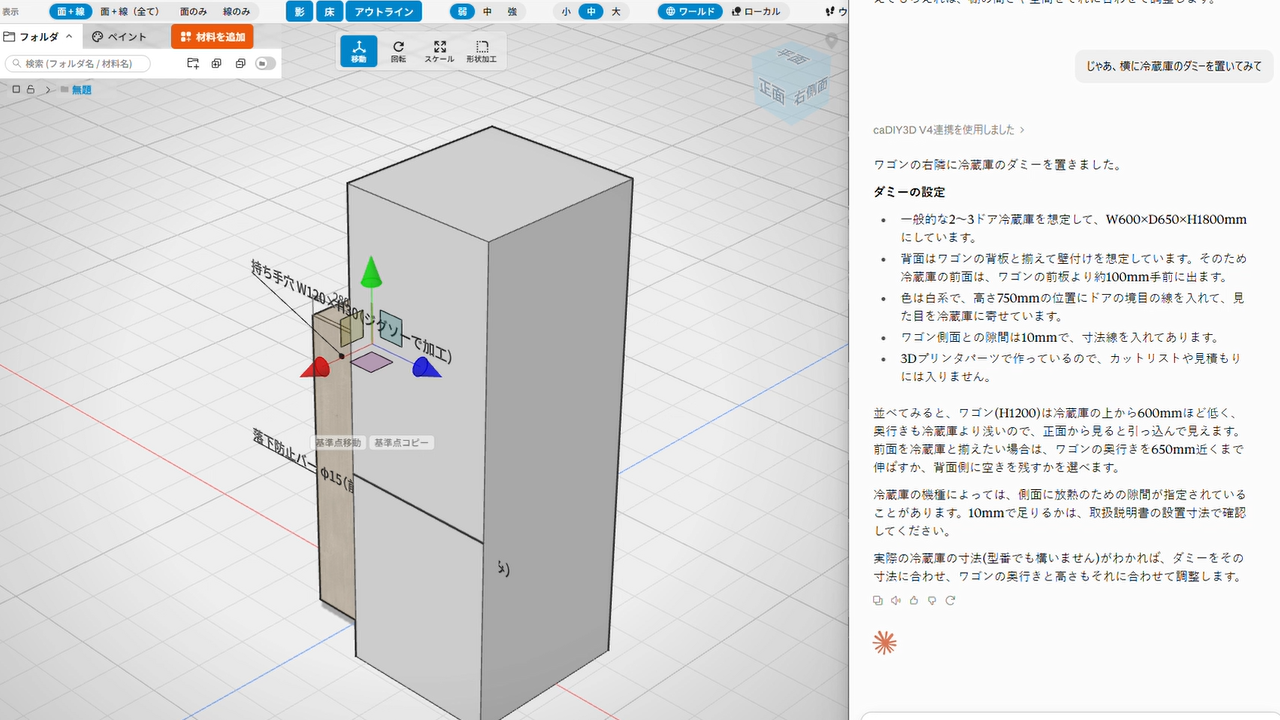Click the retry response icon in chat
This screenshot has width=1280, height=720.
click(x=950, y=600)
